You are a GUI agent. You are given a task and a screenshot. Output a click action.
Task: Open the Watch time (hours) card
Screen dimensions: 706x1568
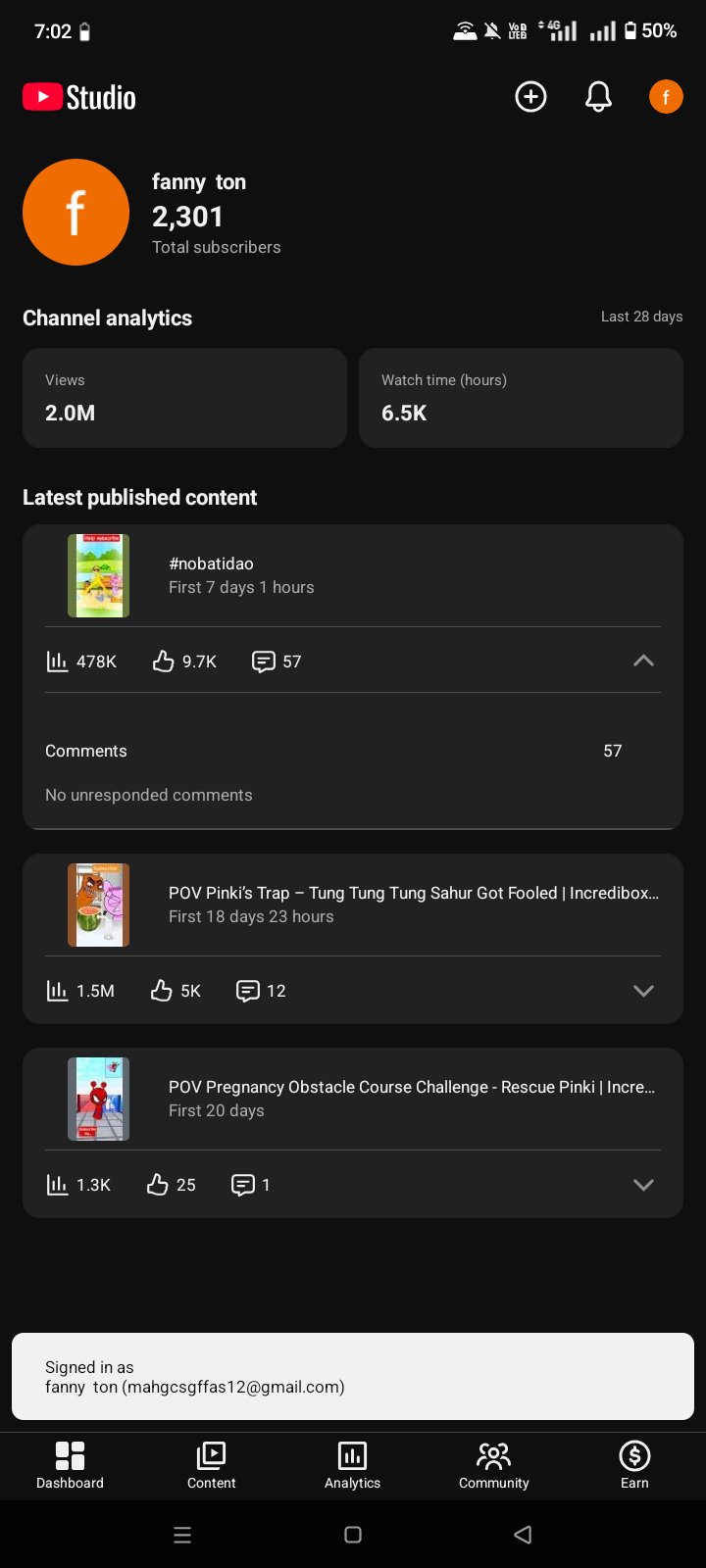coord(521,398)
